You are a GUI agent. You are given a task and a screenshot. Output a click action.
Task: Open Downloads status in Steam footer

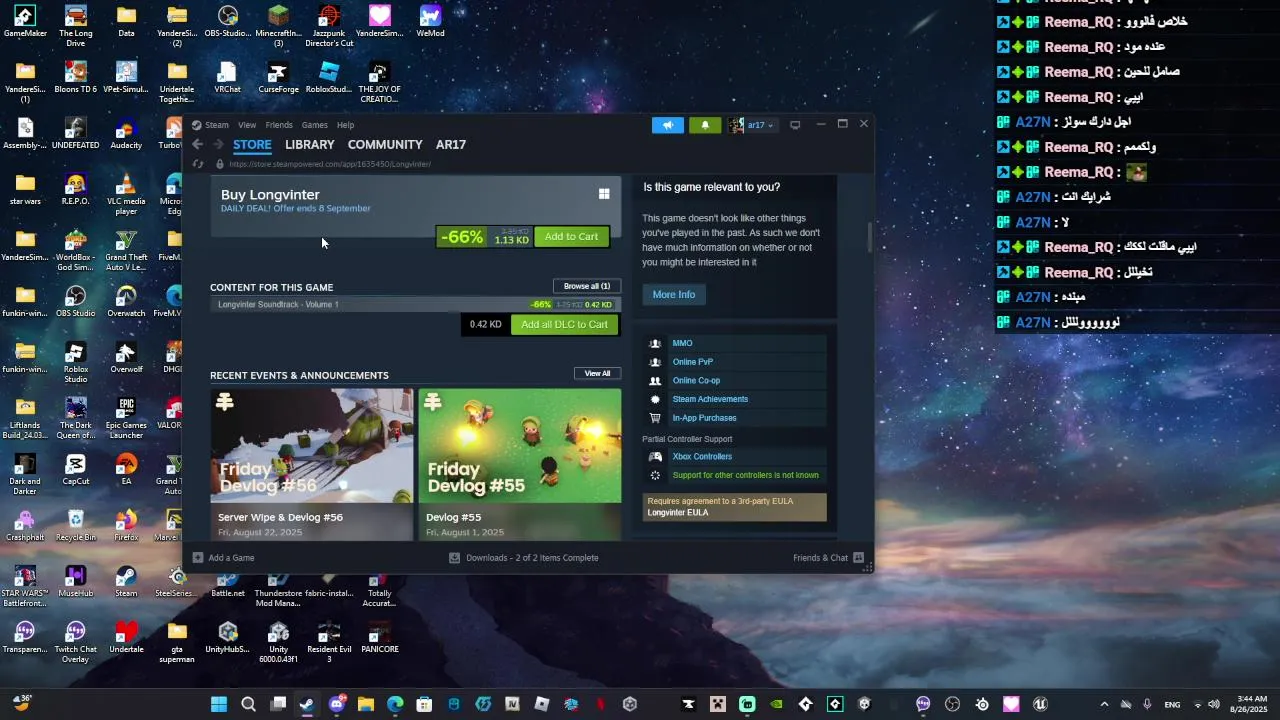coord(524,558)
